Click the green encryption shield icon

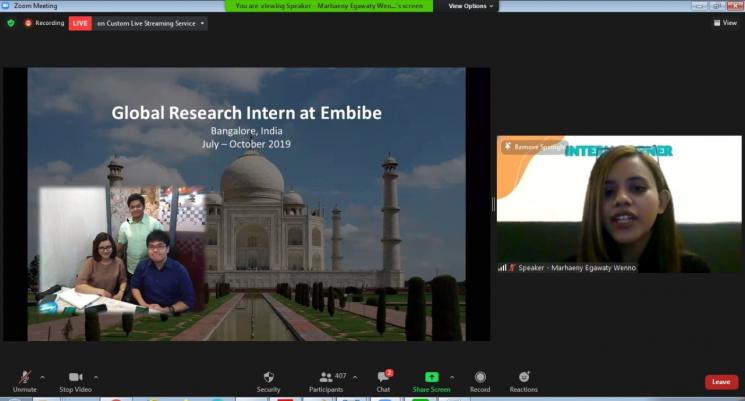11,23
